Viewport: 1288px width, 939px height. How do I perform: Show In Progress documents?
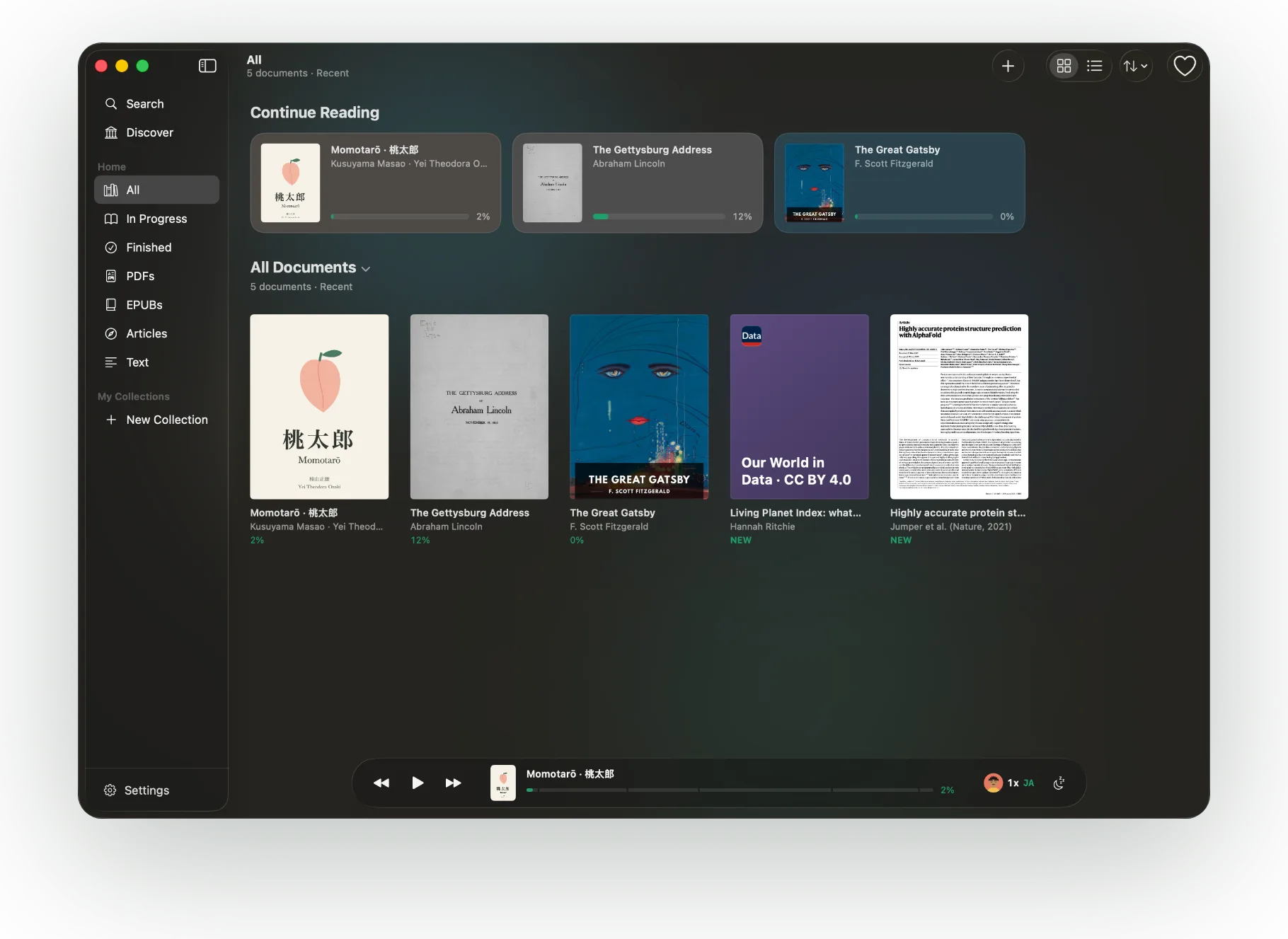click(156, 219)
